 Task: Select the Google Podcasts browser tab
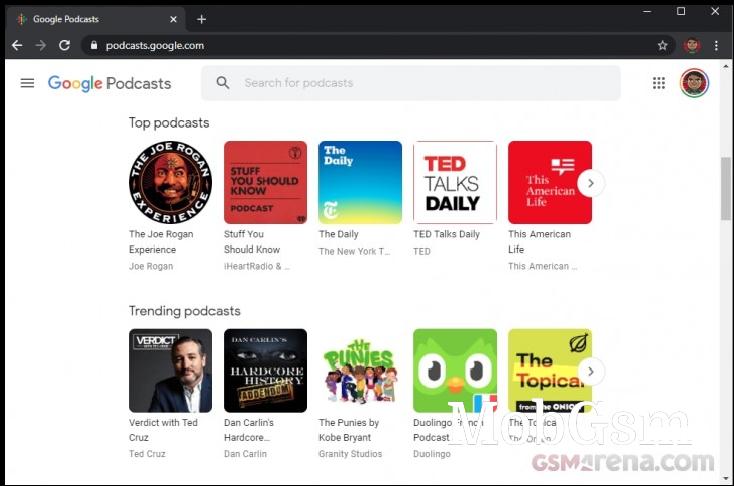tap(95, 19)
